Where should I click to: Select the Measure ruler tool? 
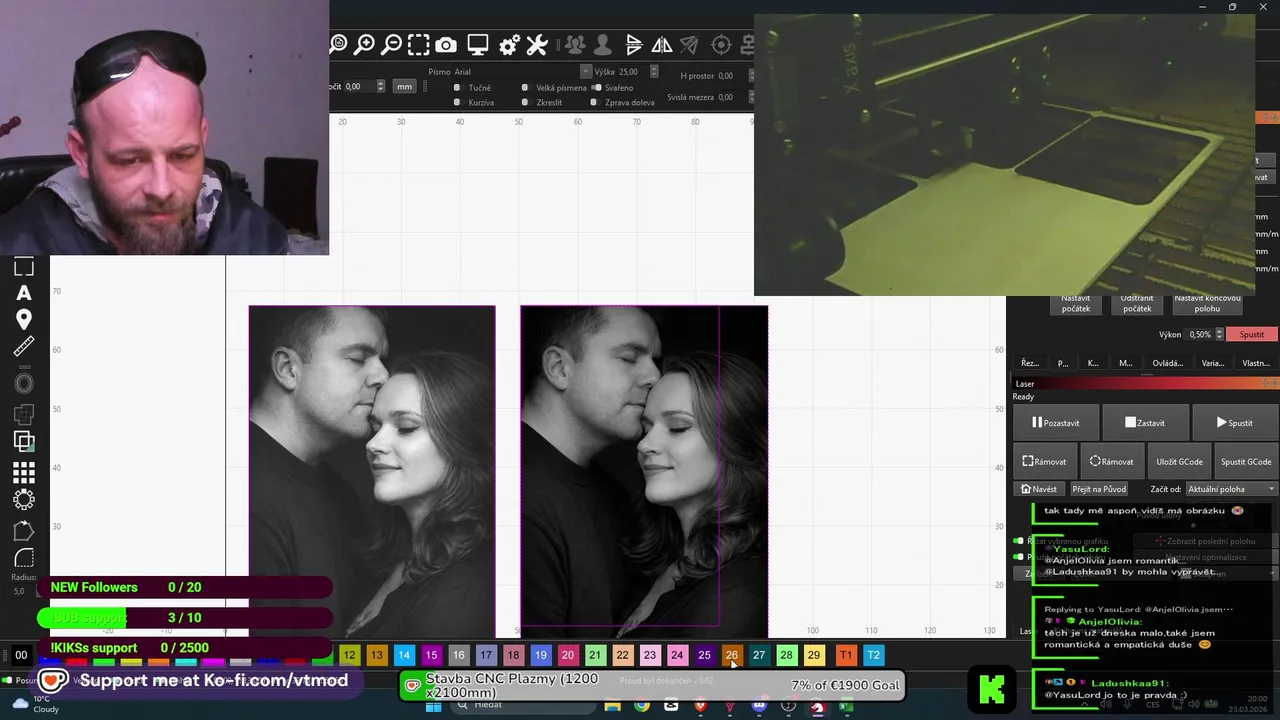point(24,347)
